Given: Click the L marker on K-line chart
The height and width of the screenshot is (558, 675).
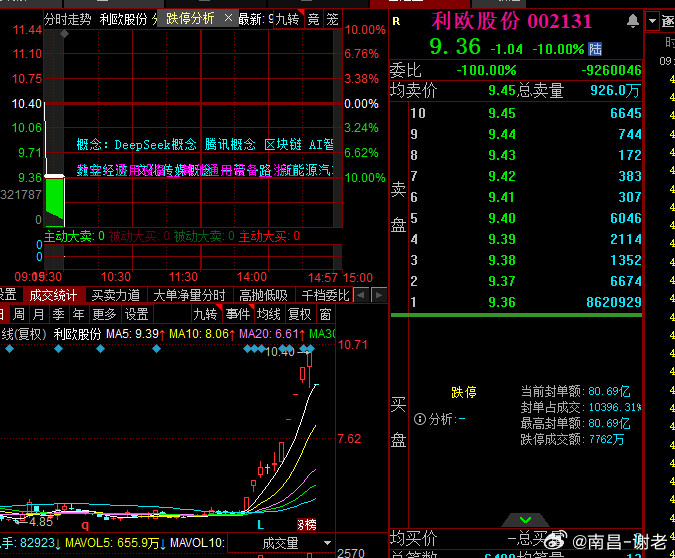Looking at the screenshot, I should tap(260, 525).
